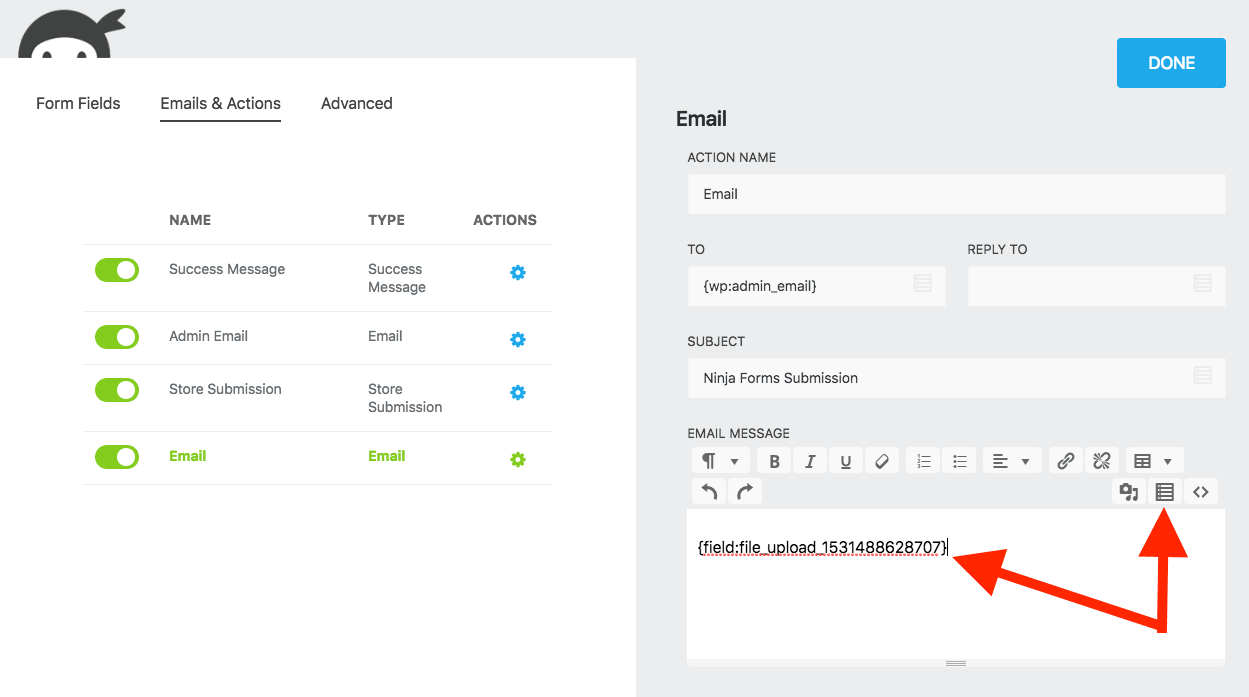Image resolution: width=1249 pixels, height=697 pixels.
Task: Toggle the Email action off
Action: (x=117, y=457)
